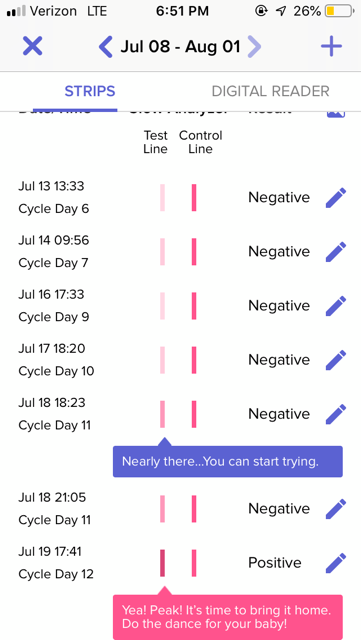Open the image icon in header row
Image resolution: width=361 pixels, height=640 pixels.
336,113
